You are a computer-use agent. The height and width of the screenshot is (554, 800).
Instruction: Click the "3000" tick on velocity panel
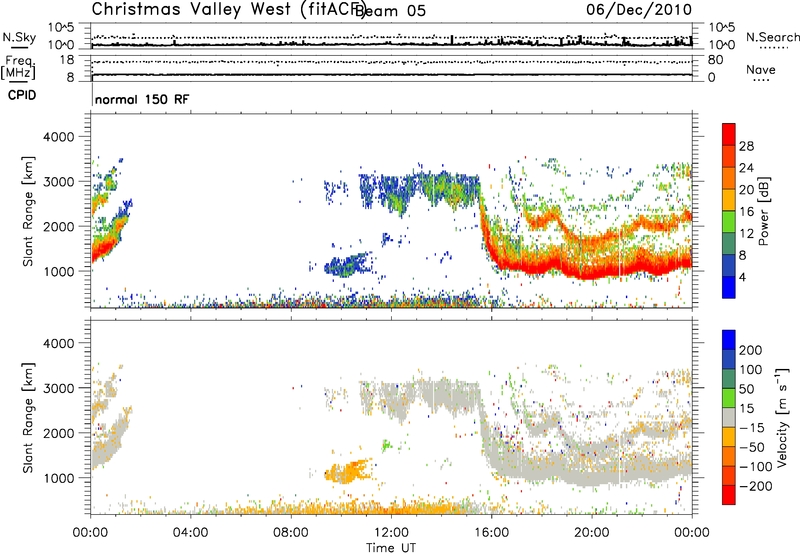[x=58, y=388]
